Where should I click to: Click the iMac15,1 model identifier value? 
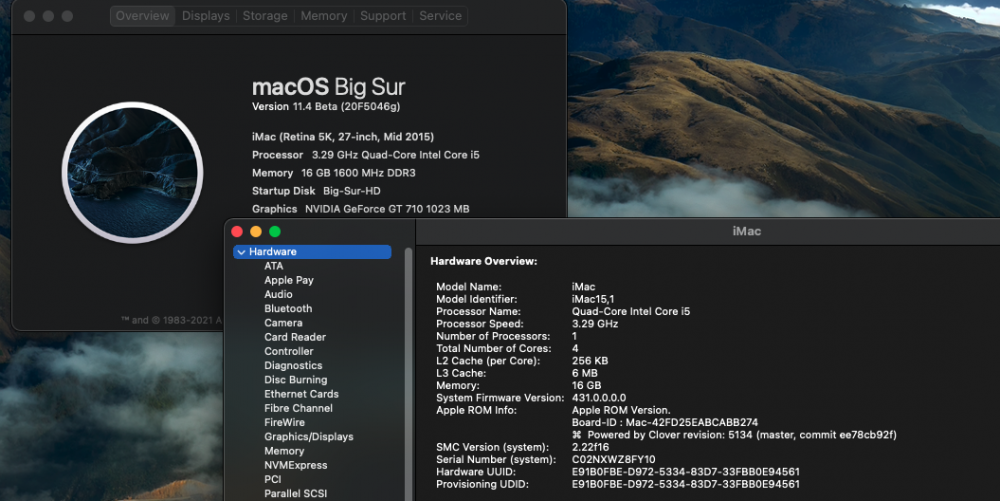point(593,299)
